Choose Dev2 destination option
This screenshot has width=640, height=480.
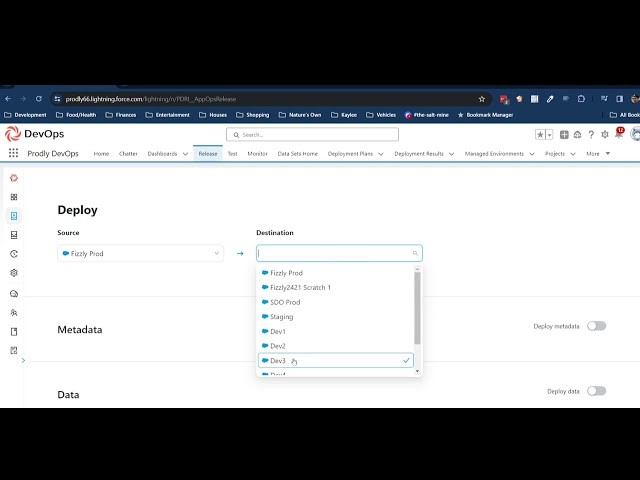(x=336, y=346)
